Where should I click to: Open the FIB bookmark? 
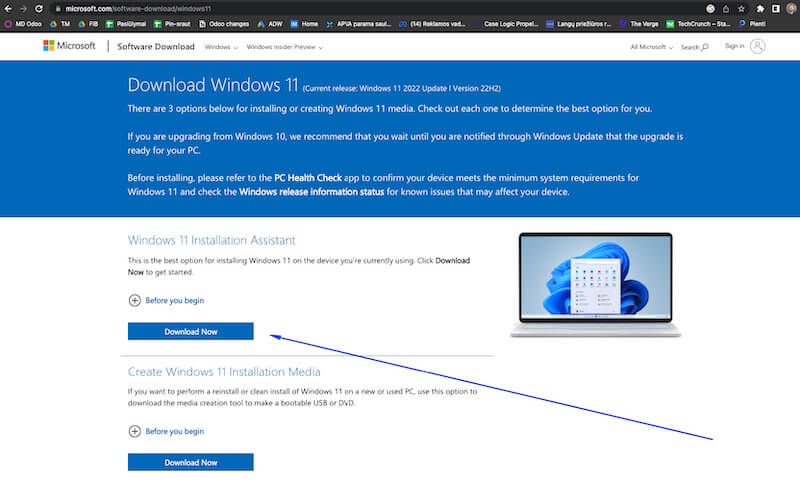pyautogui.click(x=88, y=24)
